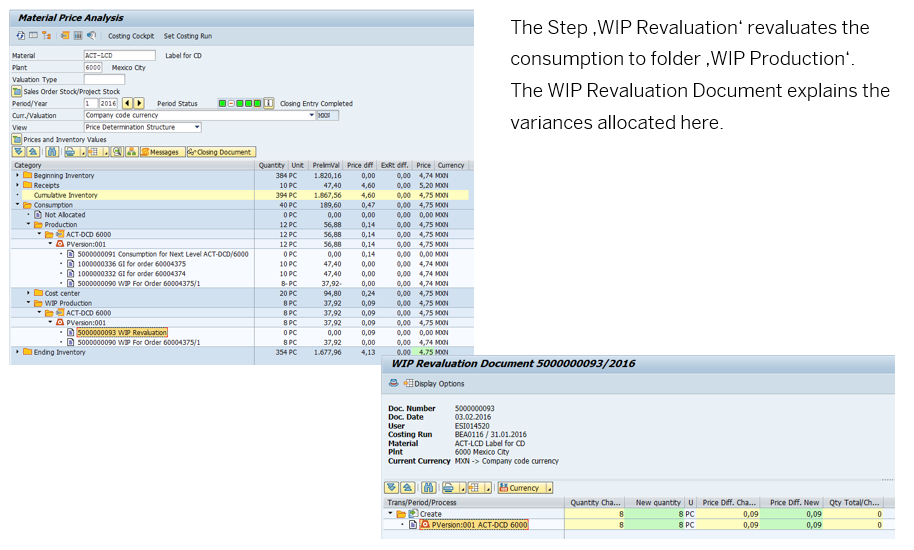Collapse the Consumption folder
The width and height of the screenshot is (914, 550).
pyautogui.click(x=17, y=205)
